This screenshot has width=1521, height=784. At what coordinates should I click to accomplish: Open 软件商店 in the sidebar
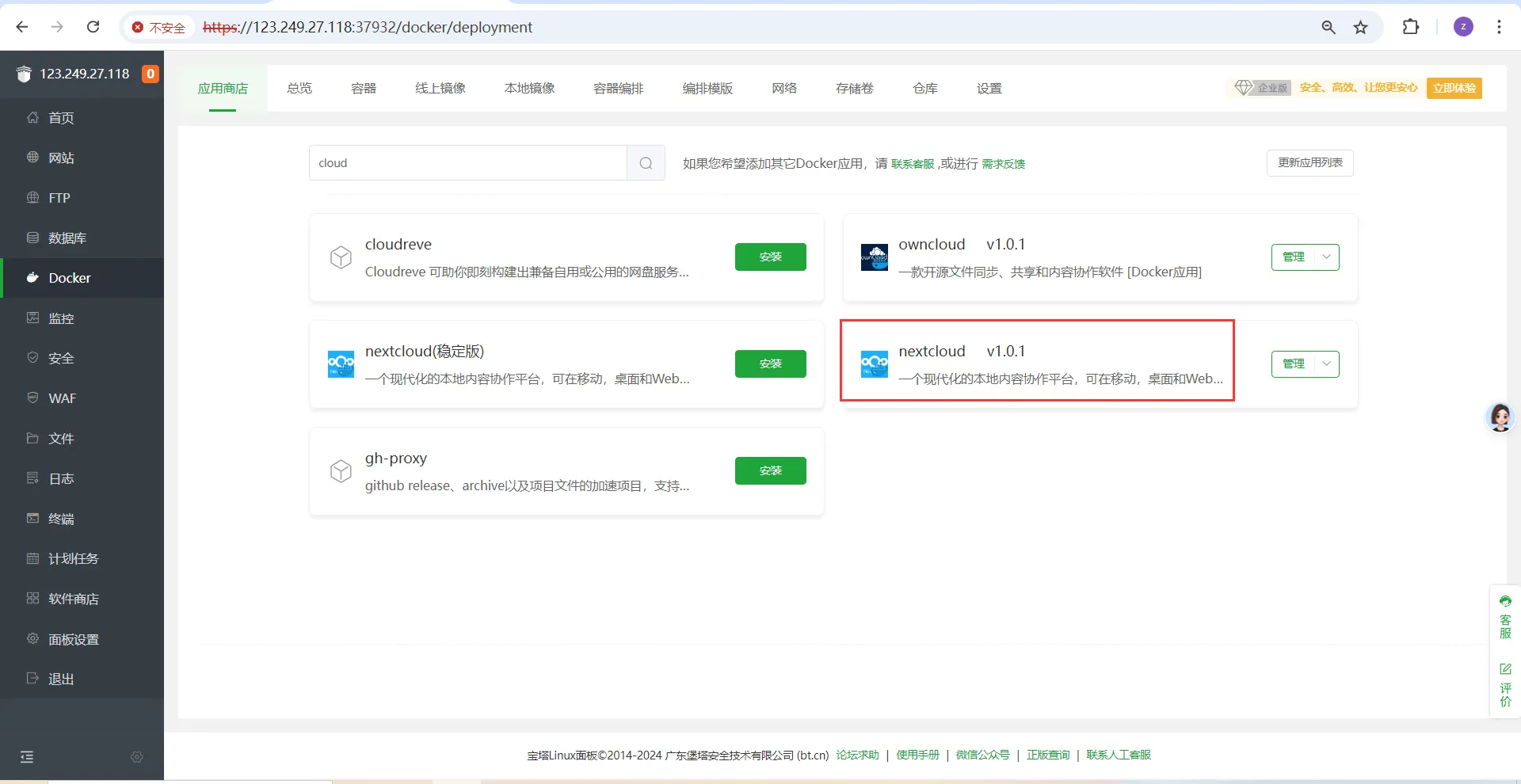point(82,599)
